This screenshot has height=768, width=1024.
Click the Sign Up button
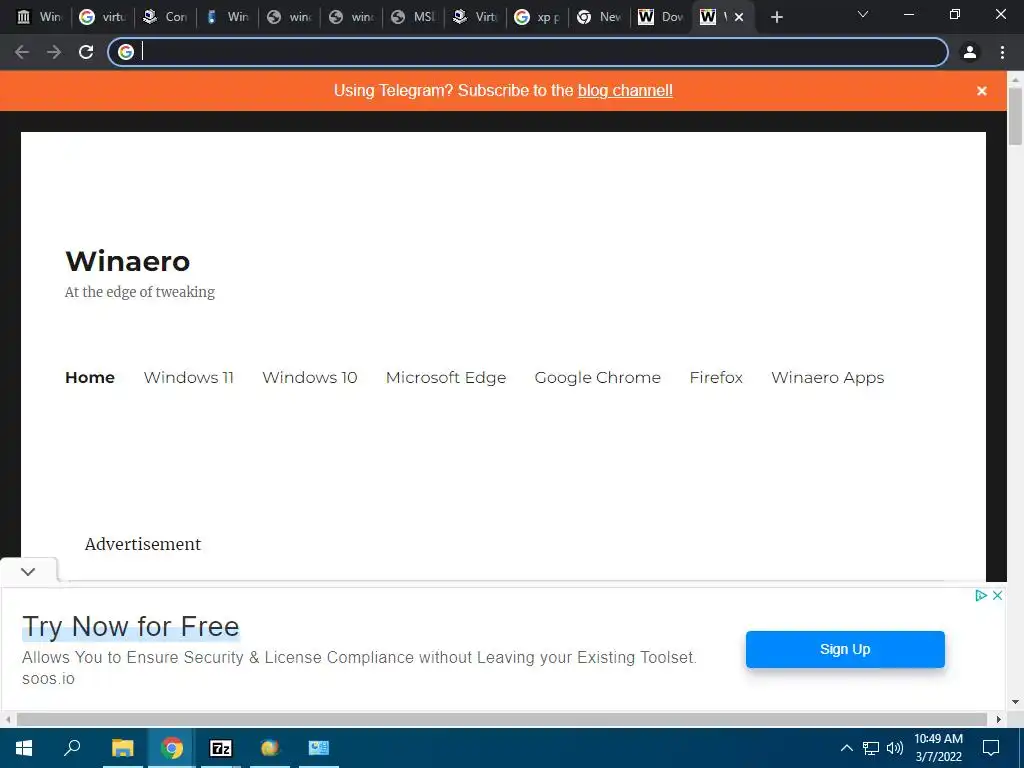click(x=845, y=649)
